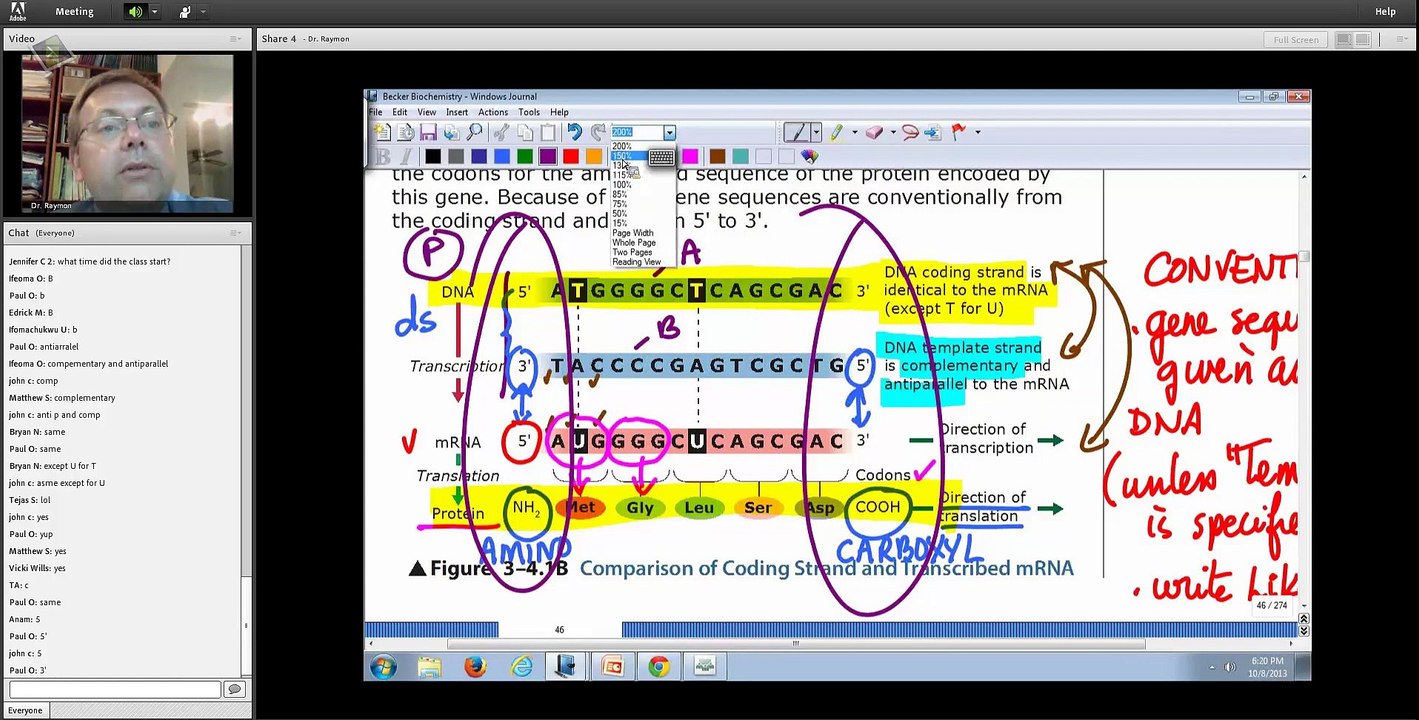Toggle the raise hand status button
This screenshot has height=720, width=1419.
click(185, 12)
